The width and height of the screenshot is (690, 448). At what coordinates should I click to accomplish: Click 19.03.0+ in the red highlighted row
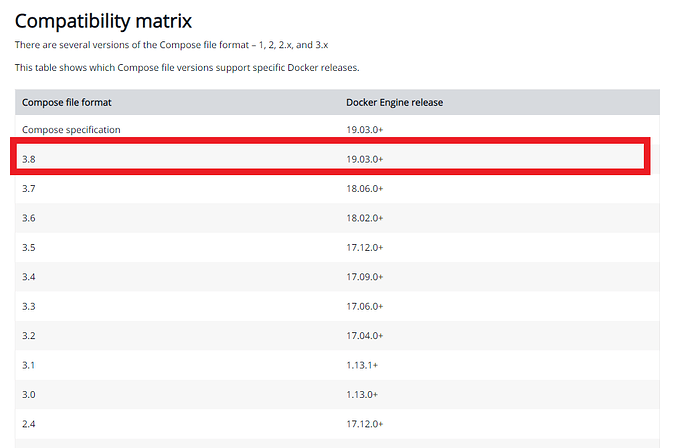tap(365, 159)
